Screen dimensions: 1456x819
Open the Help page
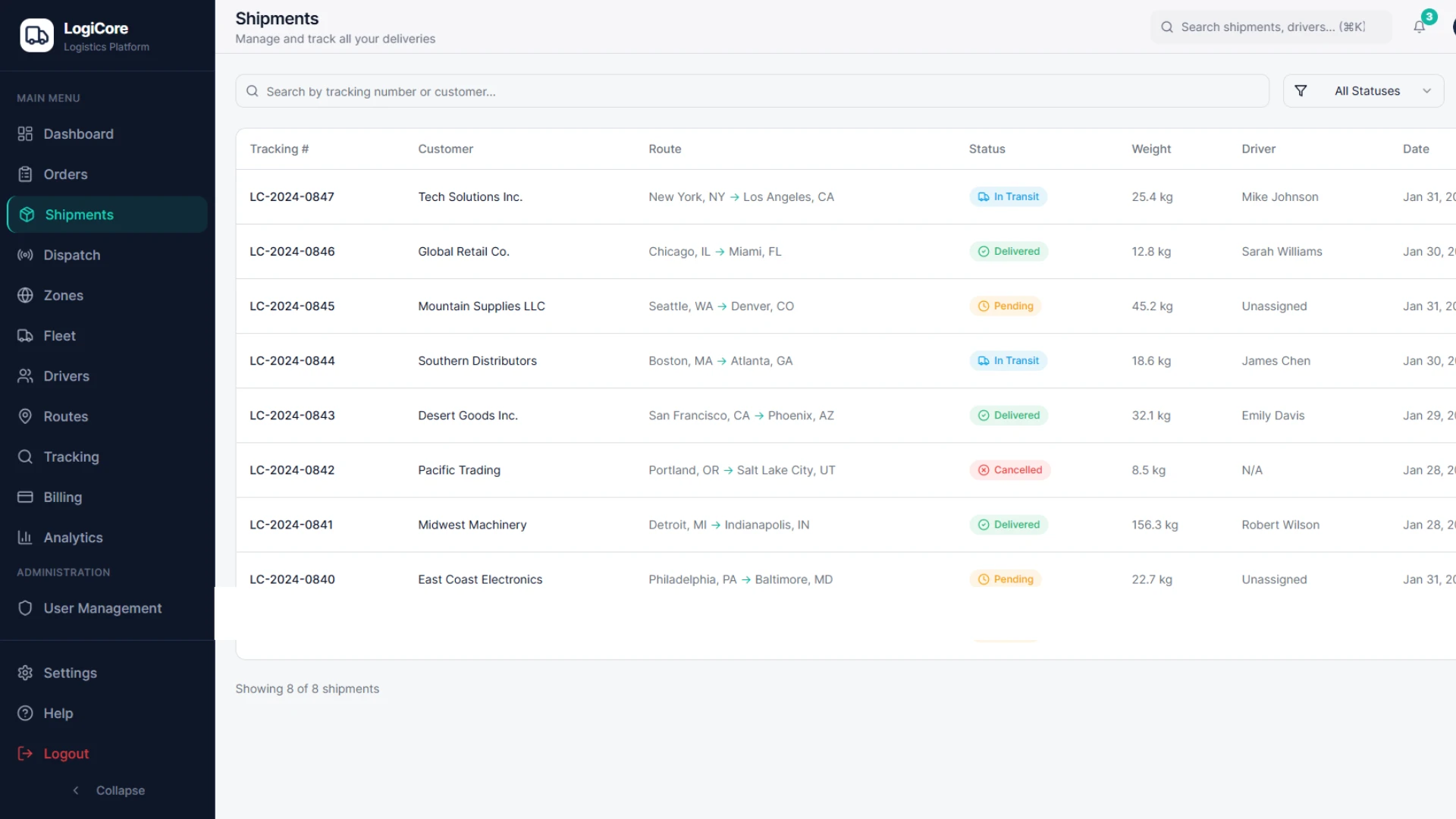pos(107,713)
